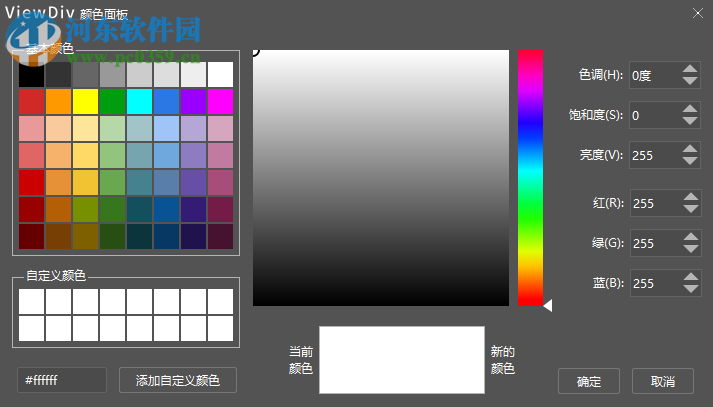
Task: Click the current/new color preview box
Action: coord(402,360)
